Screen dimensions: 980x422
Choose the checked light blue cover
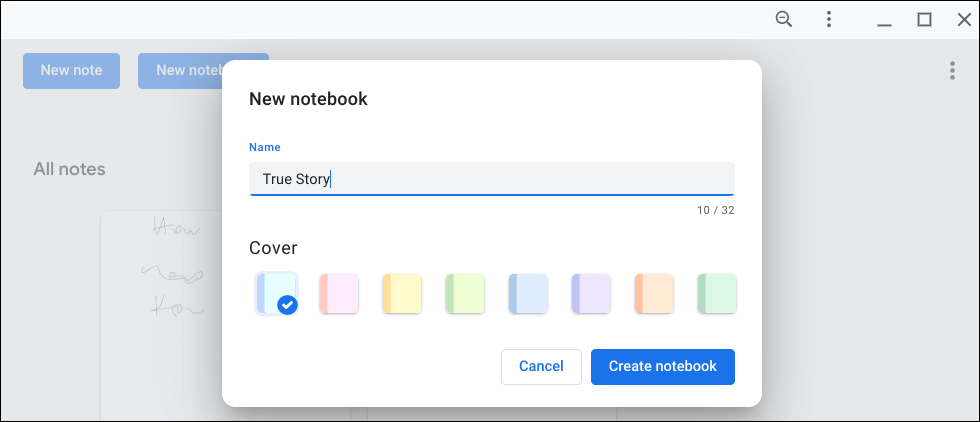276,293
